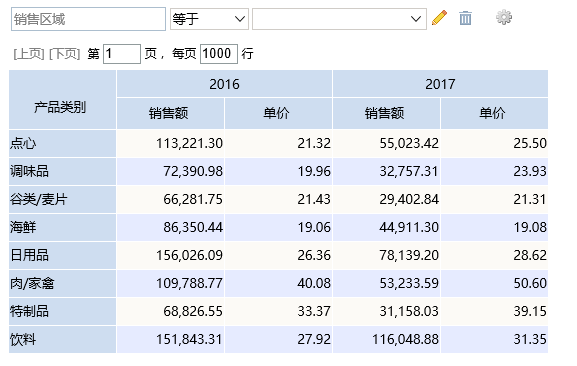The width and height of the screenshot is (577, 366).
Task: Click the 2017 单价 value 23.93
Action: tap(530, 171)
